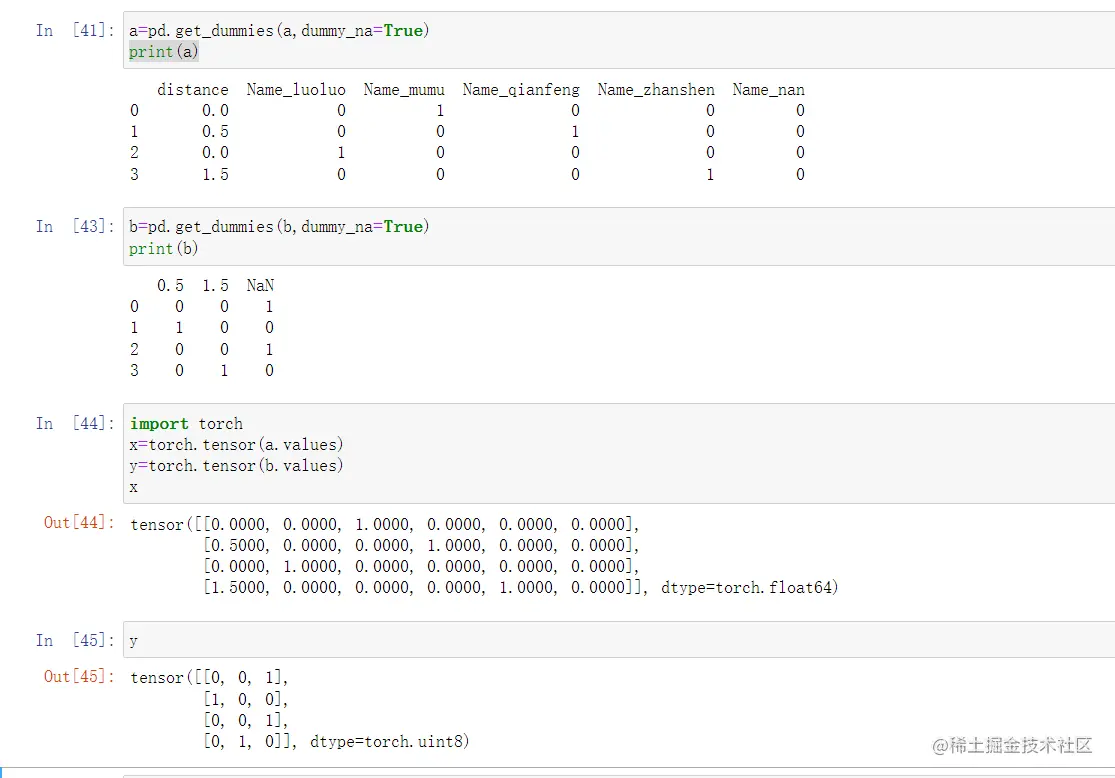Click the 'Name_nan' column header
This screenshot has width=1115, height=778.
[769, 90]
